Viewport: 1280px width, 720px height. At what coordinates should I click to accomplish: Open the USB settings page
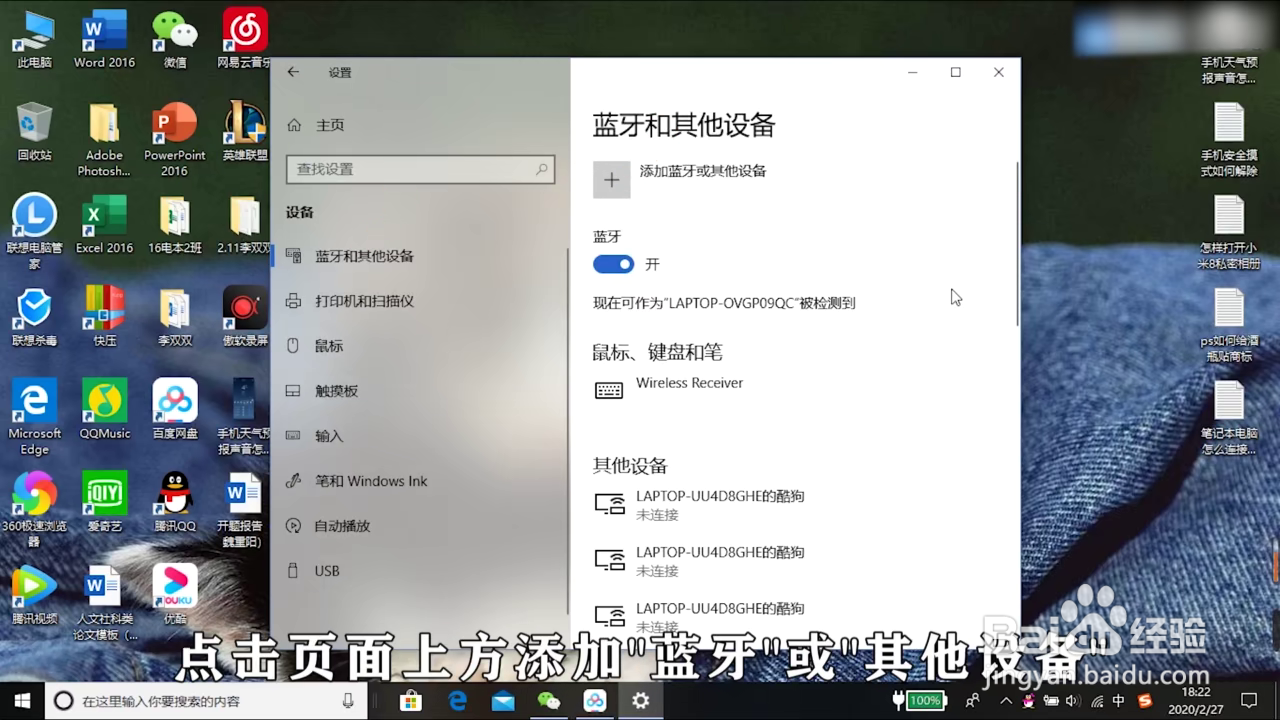[x=325, y=571]
